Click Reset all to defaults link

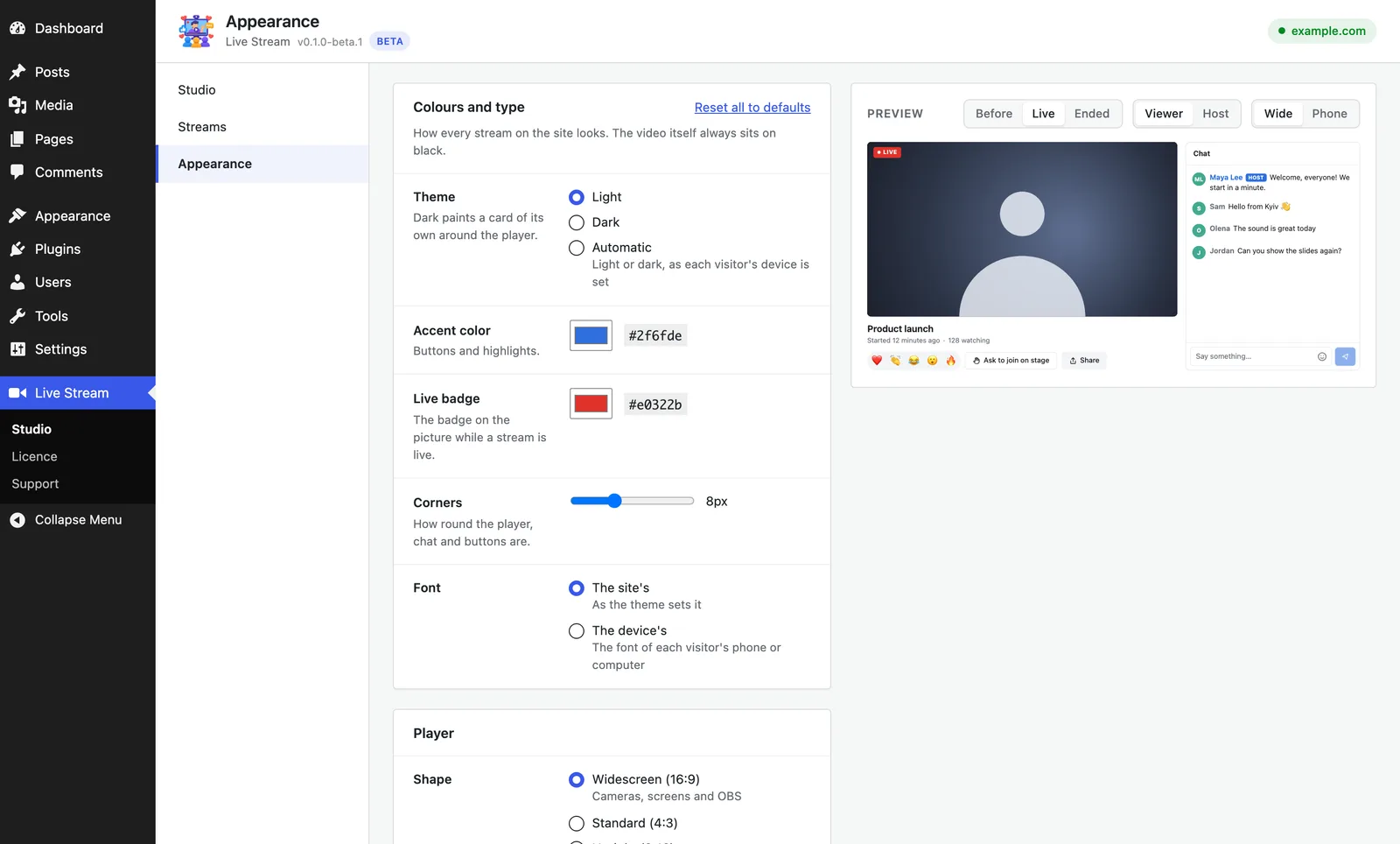pyautogui.click(x=752, y=108)
